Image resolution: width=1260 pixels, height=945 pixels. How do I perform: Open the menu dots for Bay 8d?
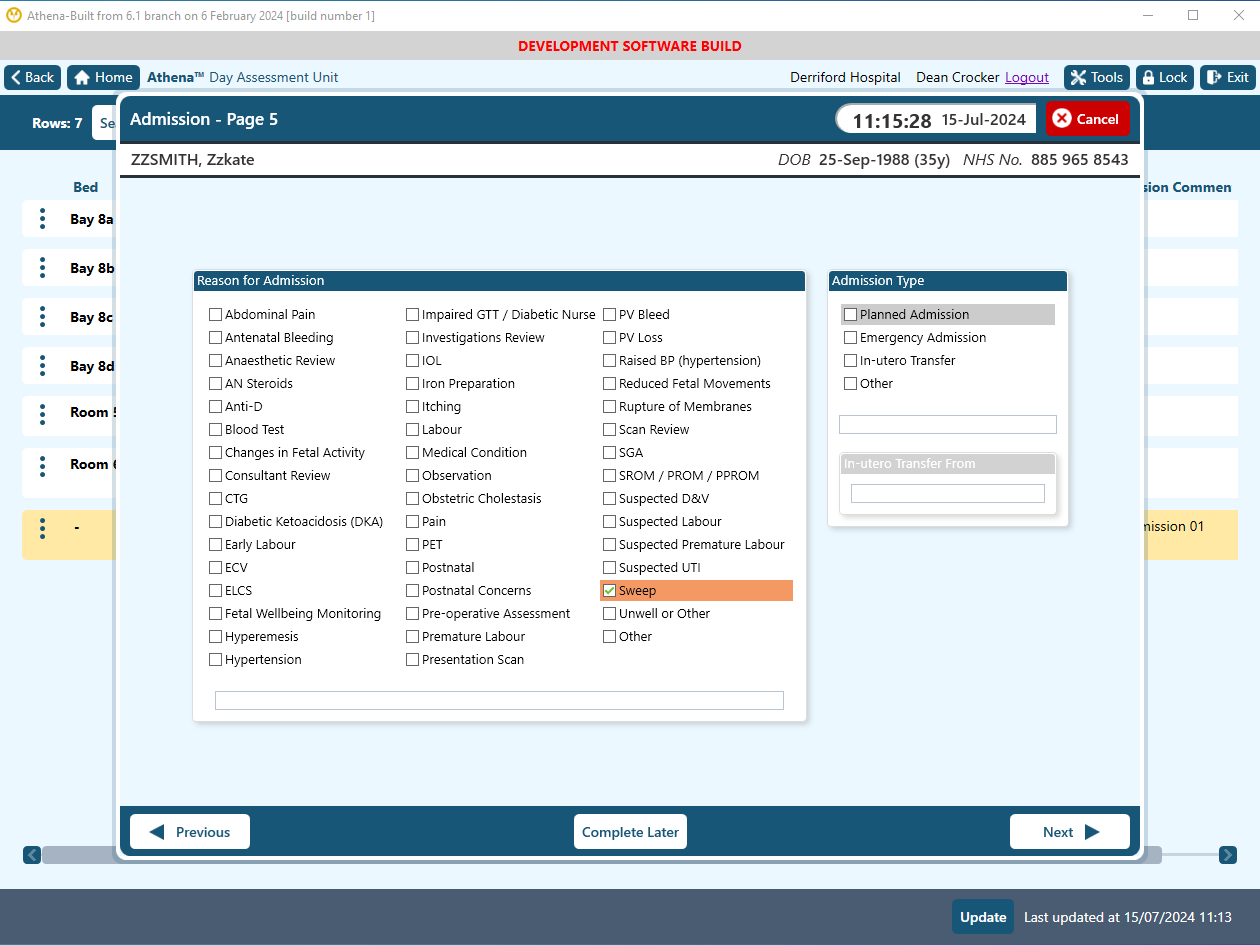point(42,366)
